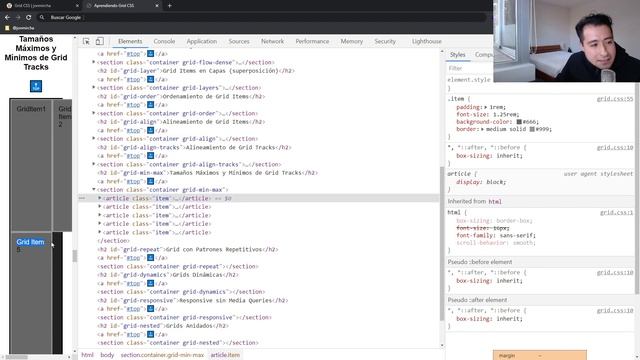Open the Sources tab
The height and width of the screenshot is (360, 640).
click(239, 41)
